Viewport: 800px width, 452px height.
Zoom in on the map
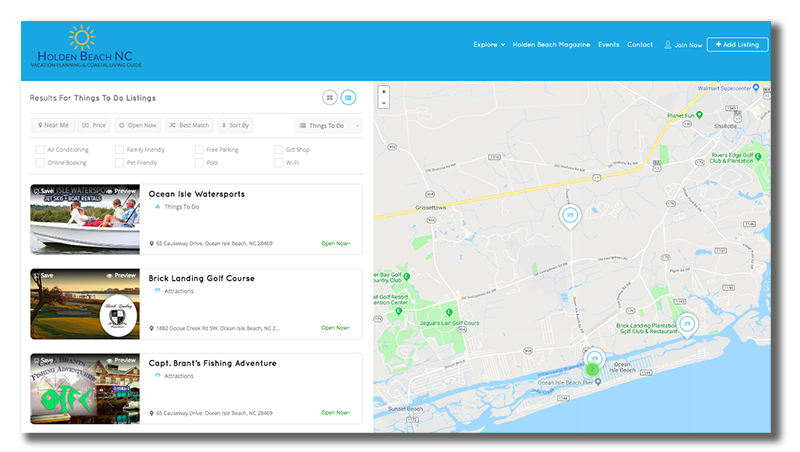384,92
